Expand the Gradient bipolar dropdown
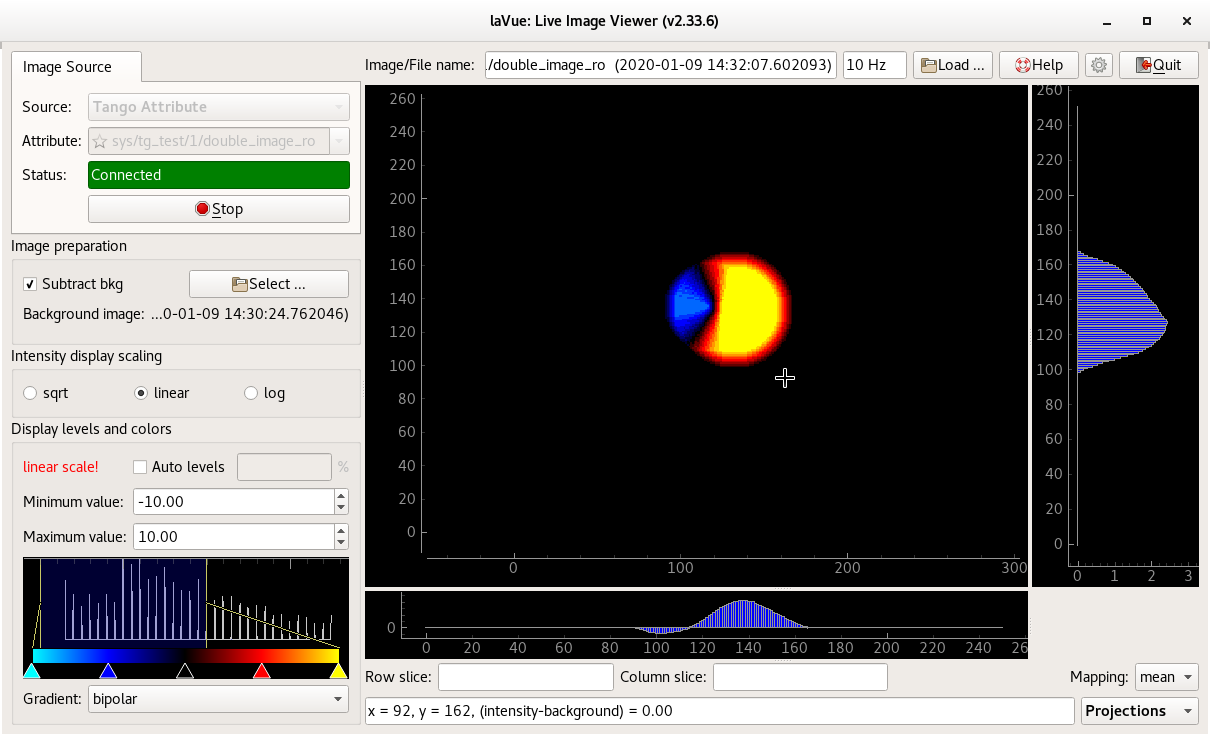This screenshot has width=1210, height=736. 218,699
